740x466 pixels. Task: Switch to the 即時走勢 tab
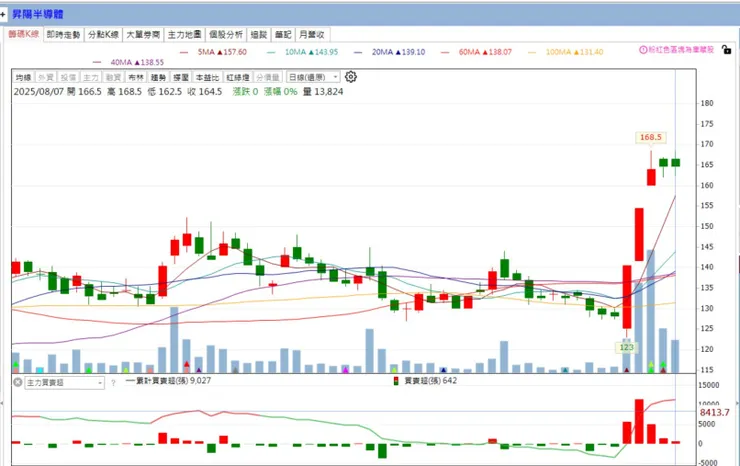[63, 34]
